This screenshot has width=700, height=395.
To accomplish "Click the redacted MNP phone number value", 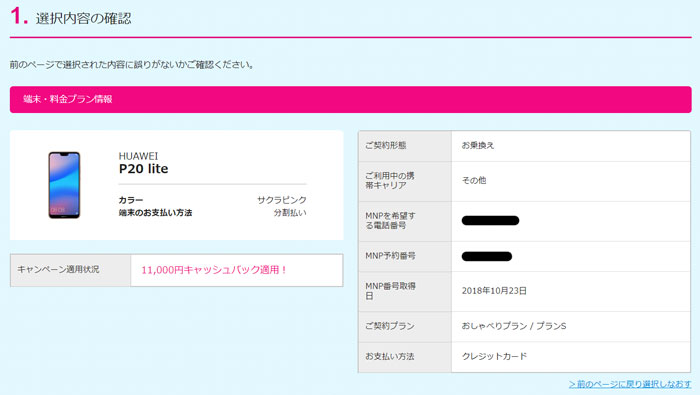I will click(x=490, y=220).
